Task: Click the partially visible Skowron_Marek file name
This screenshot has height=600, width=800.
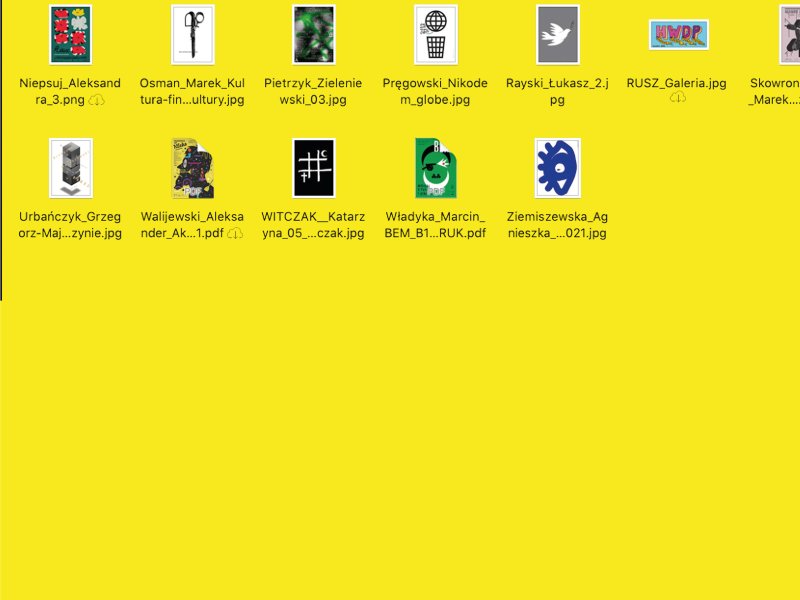Action: [x=774, y=91]
